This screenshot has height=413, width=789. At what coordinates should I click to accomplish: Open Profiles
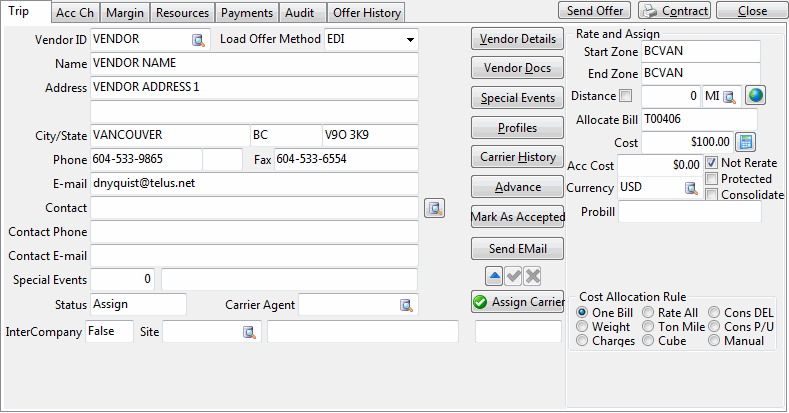point(517,128)
